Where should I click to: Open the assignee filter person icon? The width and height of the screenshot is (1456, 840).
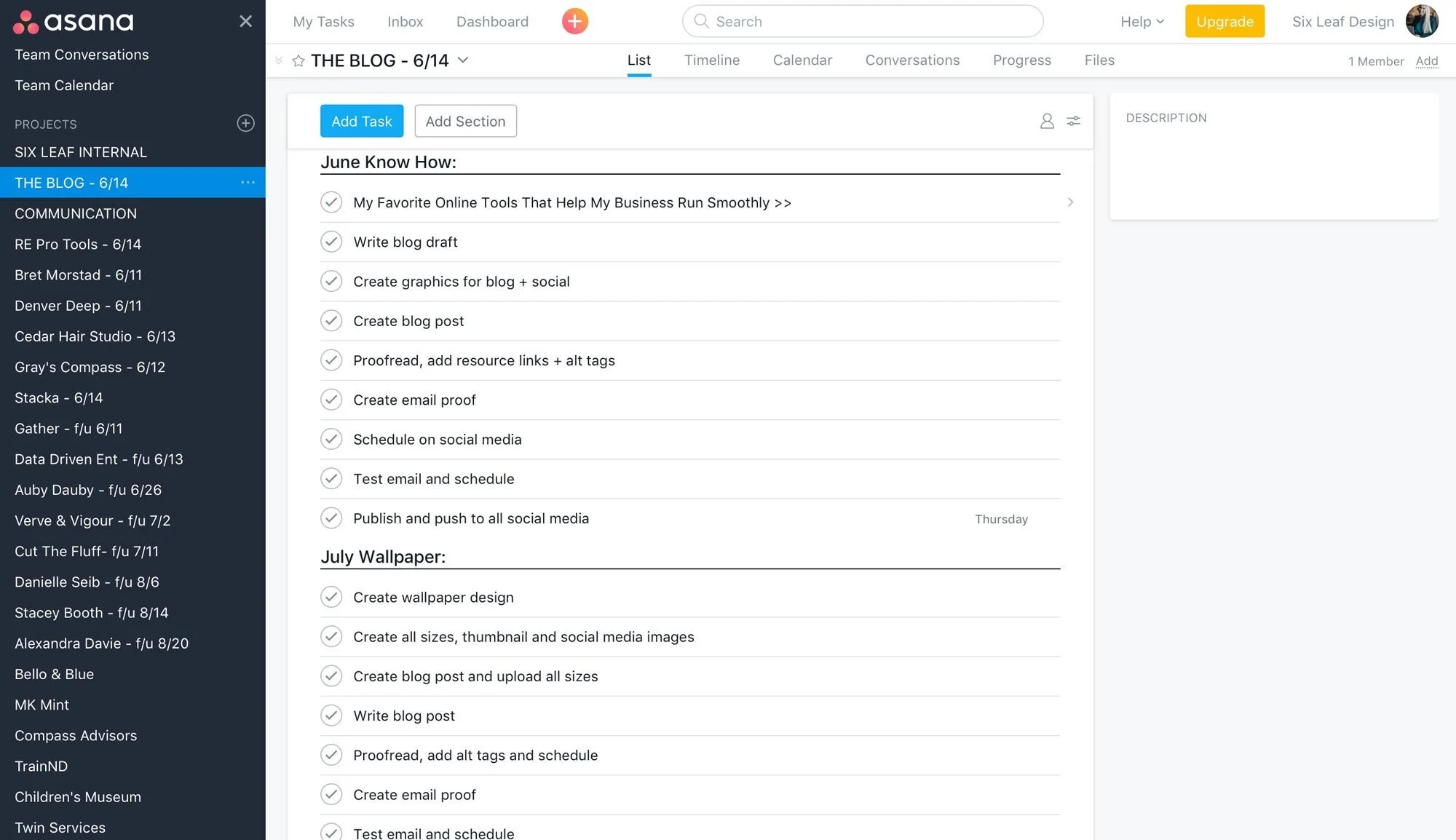(1047, 121)
